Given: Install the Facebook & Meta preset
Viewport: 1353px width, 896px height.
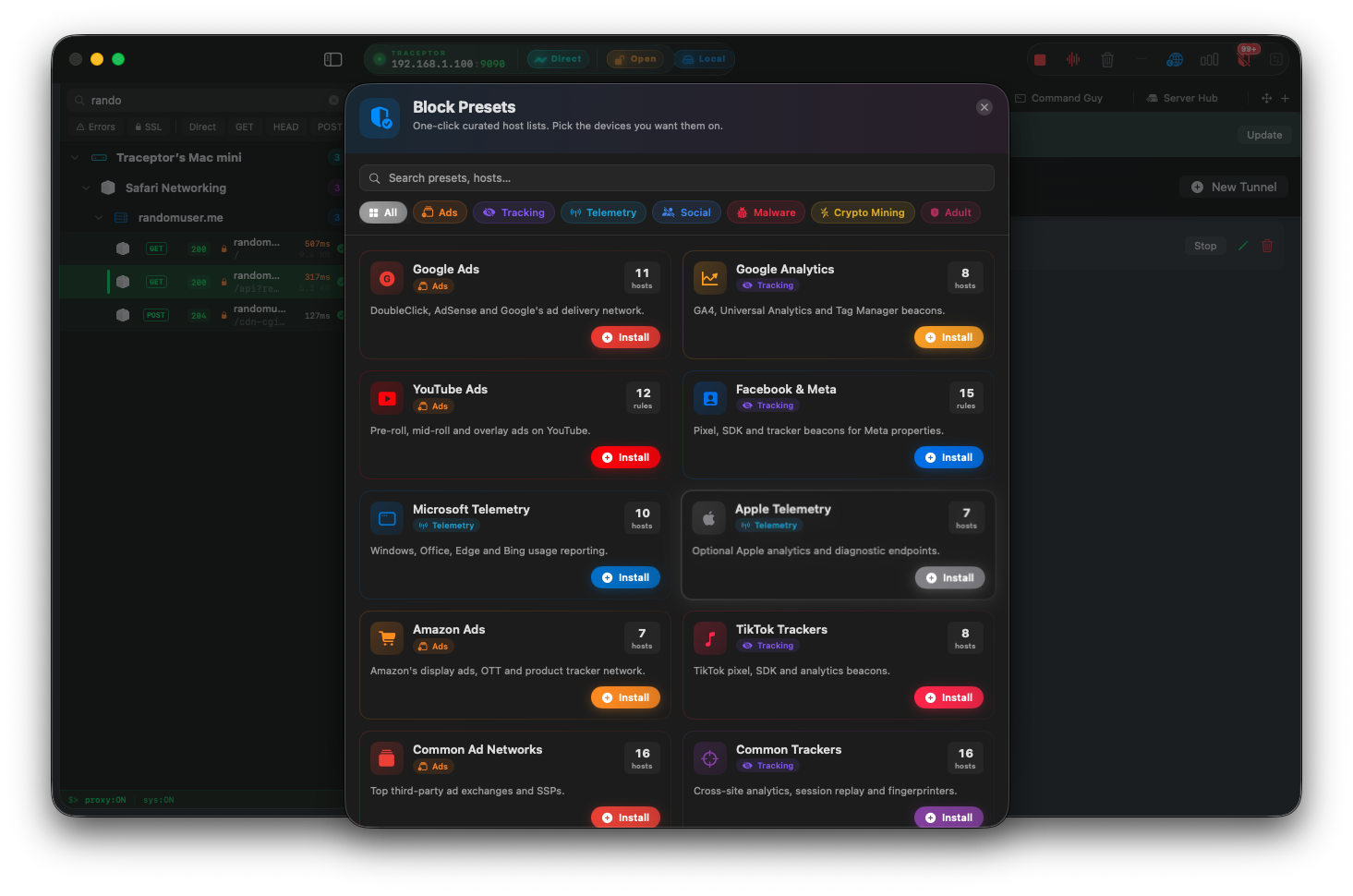Looking at the screenshot, I should (x=949, y=457).
